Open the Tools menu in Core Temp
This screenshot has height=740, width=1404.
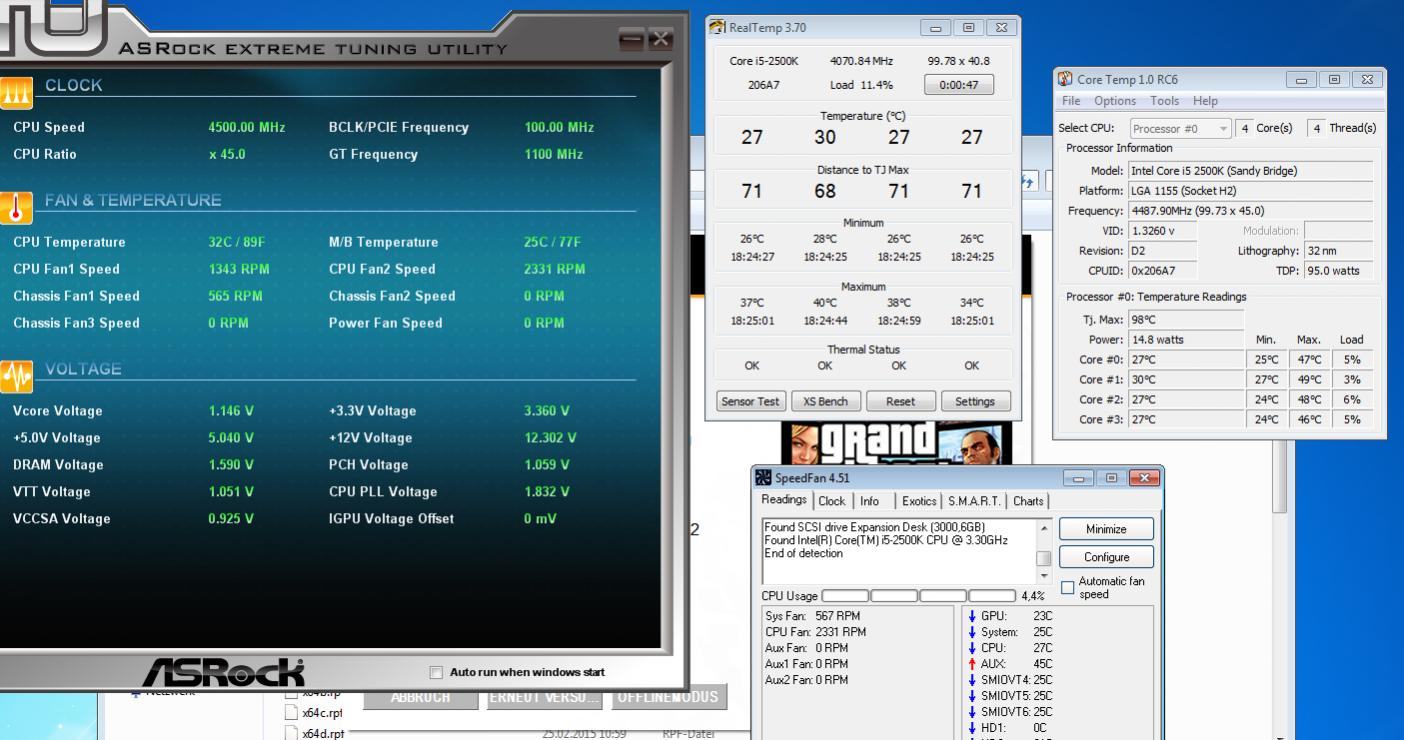1165,101
